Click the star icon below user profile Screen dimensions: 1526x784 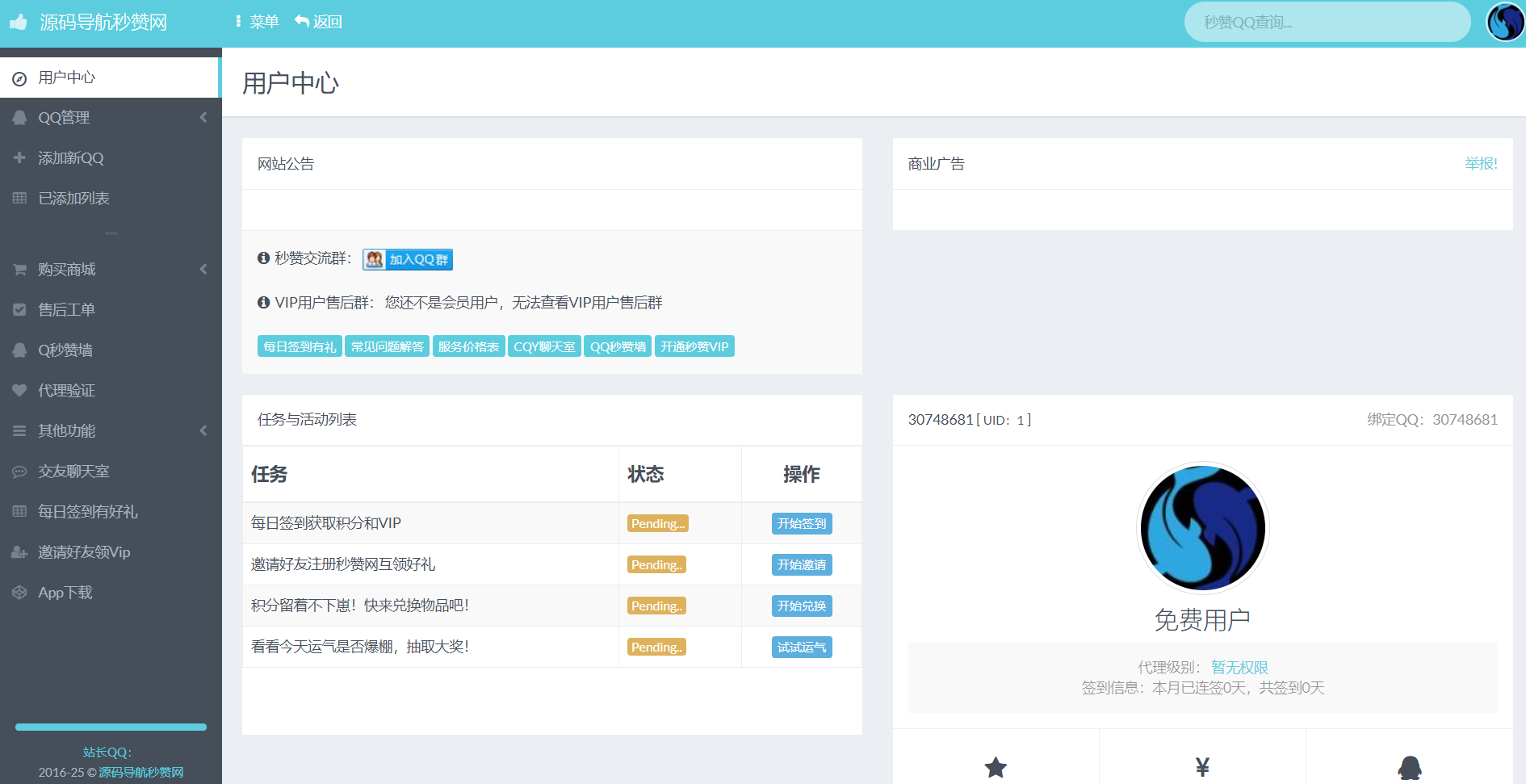(x=996, y=767)
